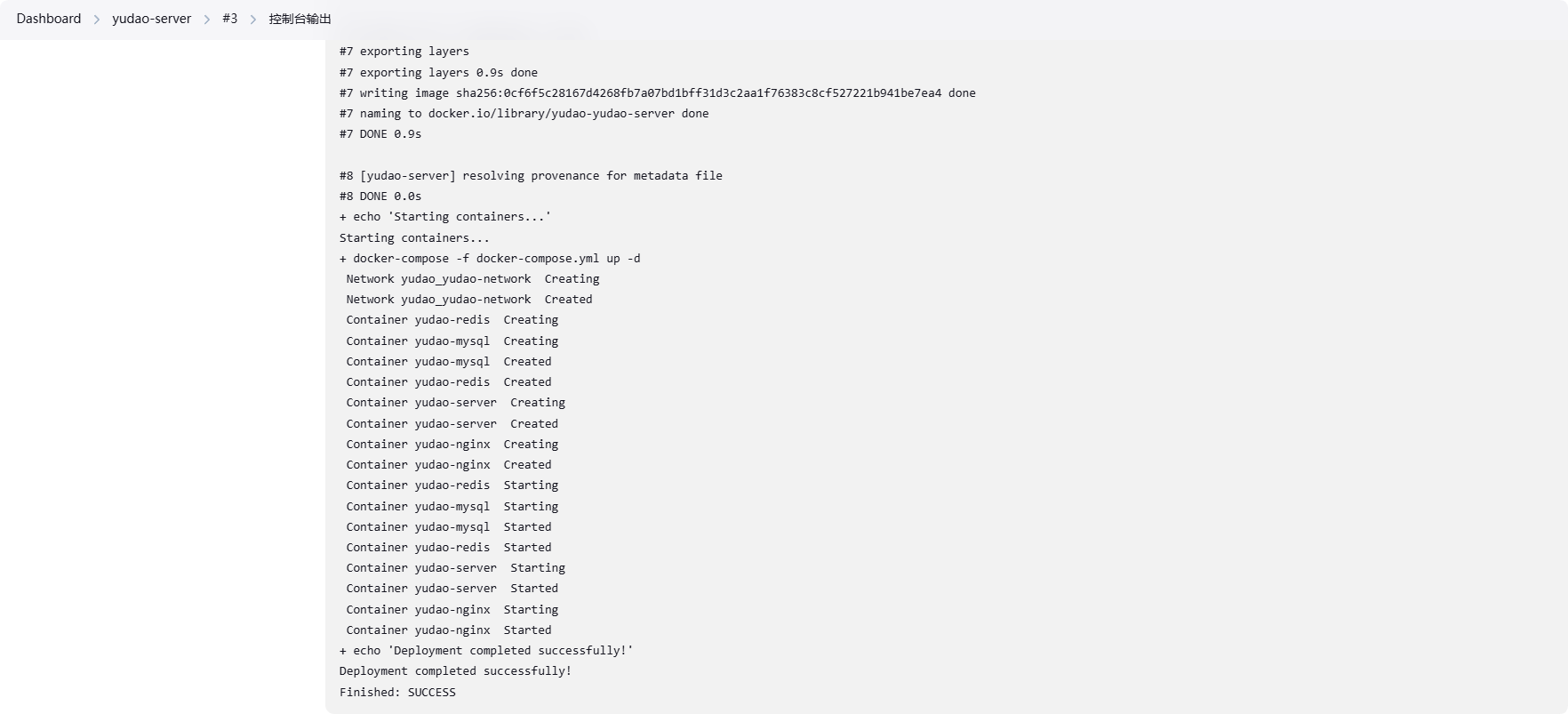Click the 'yudao-nginx Started' log line
Image resolution: width=1568 pixels, height=714 pixels.
pyautogui.click(x=449, y=630)
